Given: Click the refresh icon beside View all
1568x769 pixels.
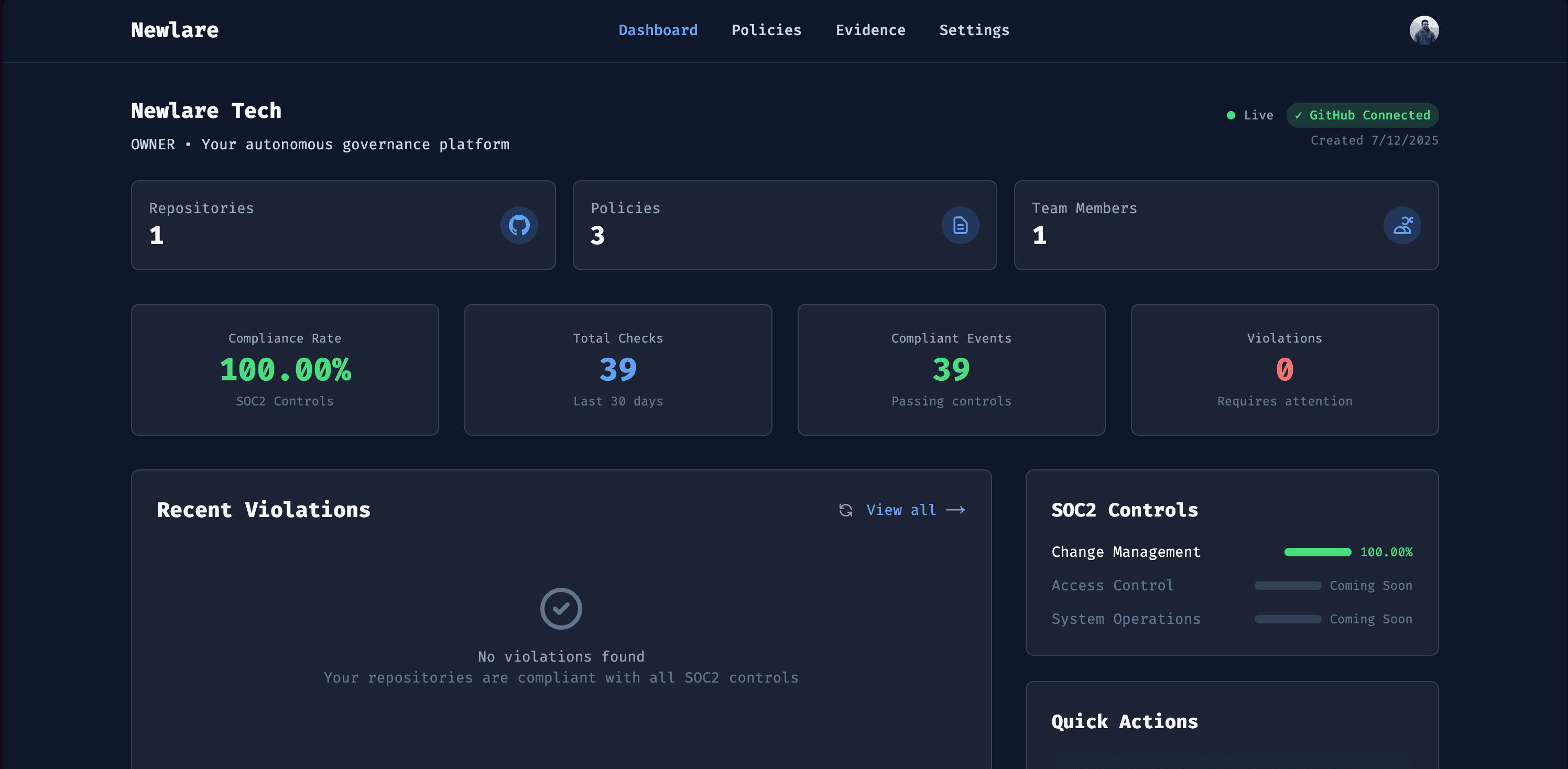Looking at the screenshot, I should click(x=845, y=510).
